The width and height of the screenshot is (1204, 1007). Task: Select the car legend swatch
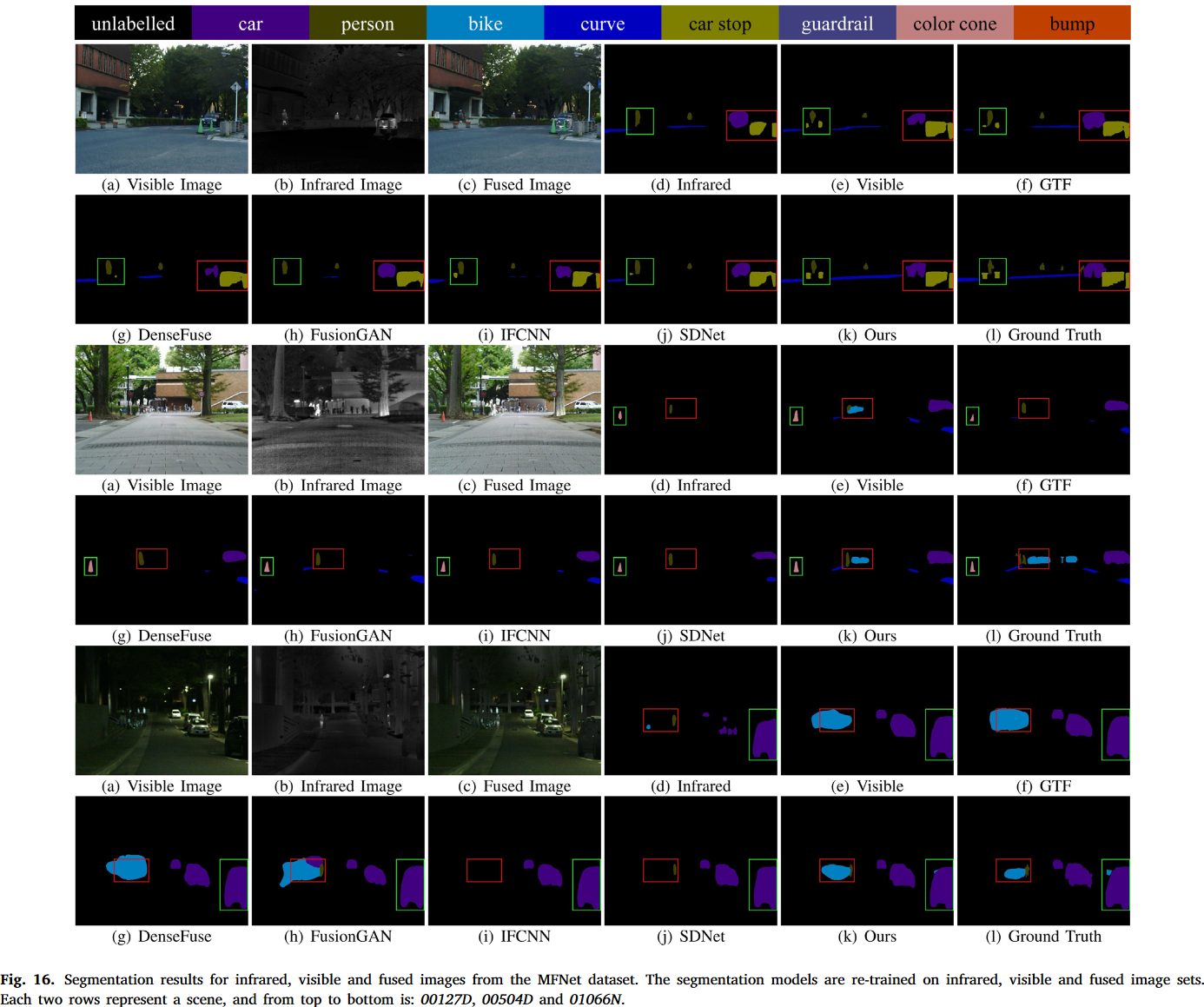pyautogui.click(x=249, y=23)
